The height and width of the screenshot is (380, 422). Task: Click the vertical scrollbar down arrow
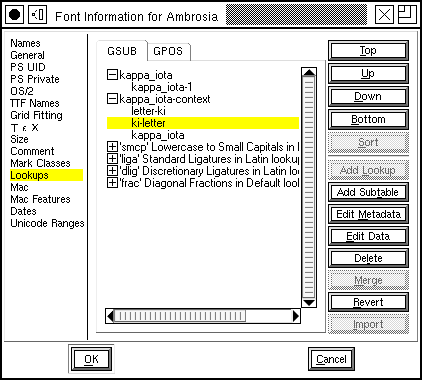(x=309, y=303)
